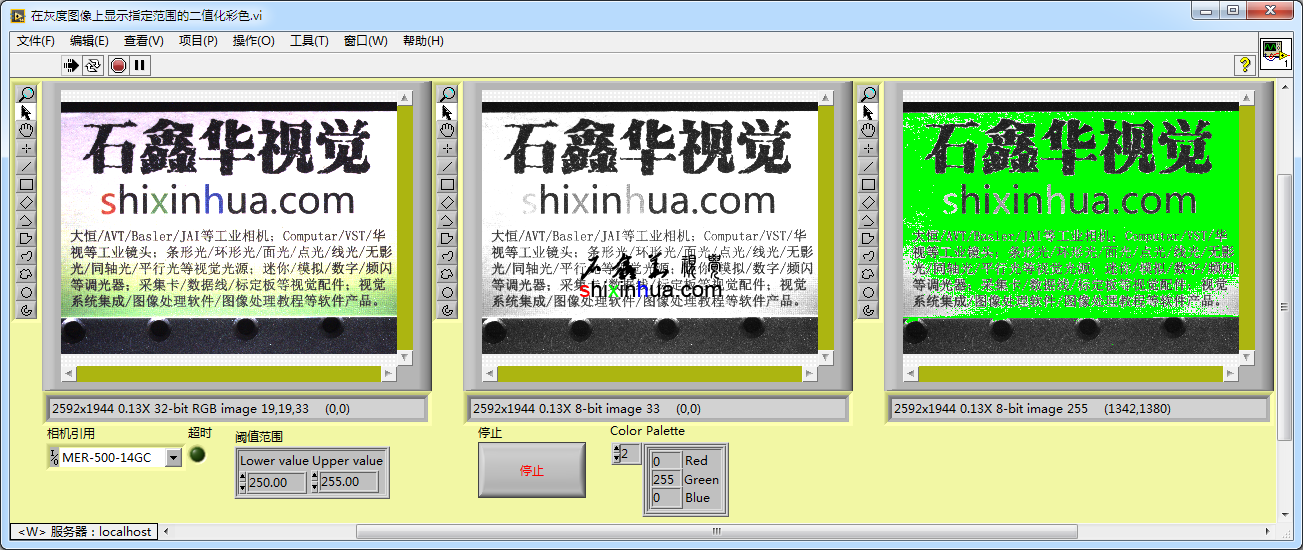Image resolution: width=1303 pixels, height=550 pixels.
Task: Open the 帮助(H) menu
Action: [x=423, y=41]
